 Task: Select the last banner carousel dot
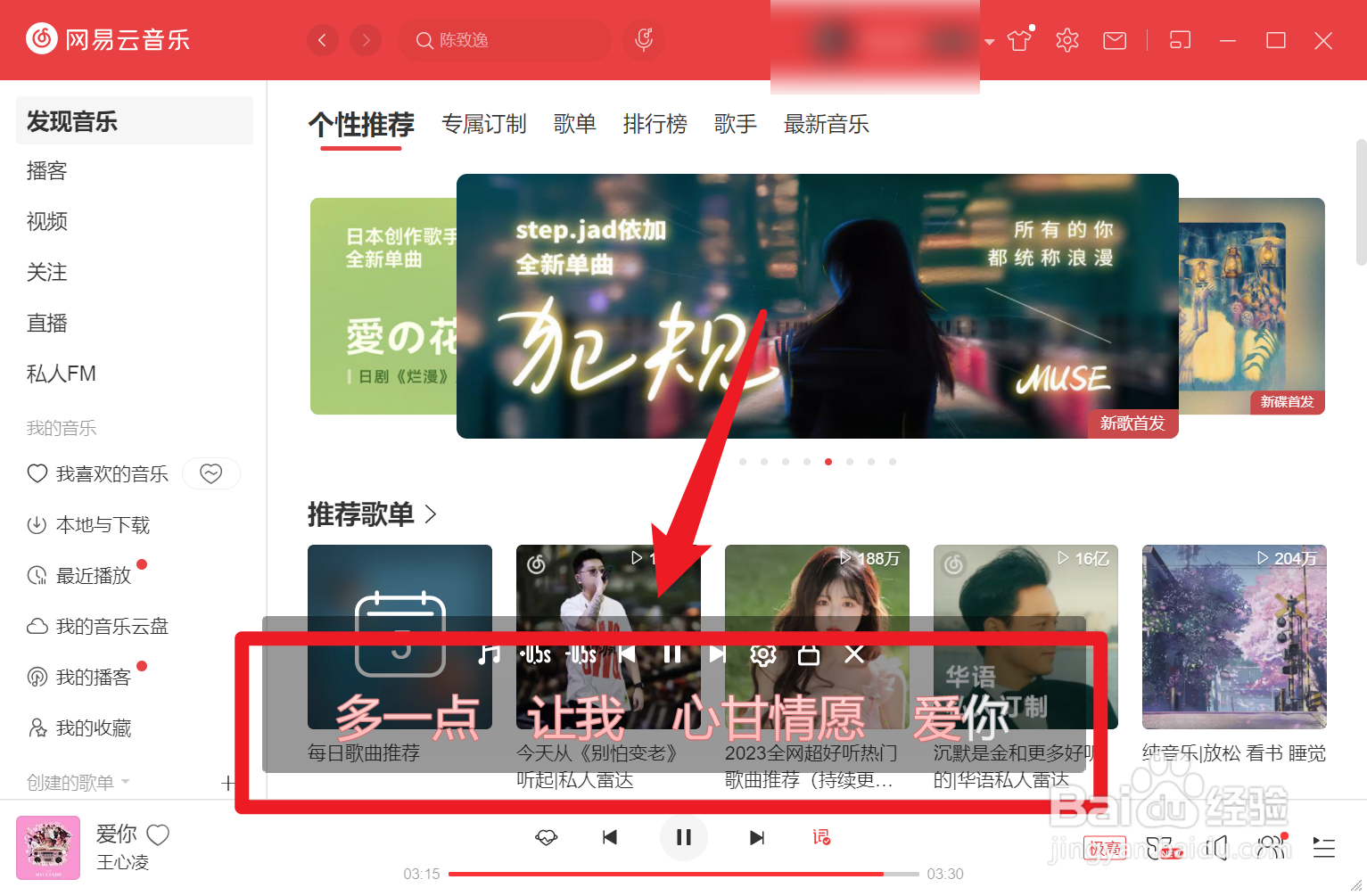tap(893, 462)
